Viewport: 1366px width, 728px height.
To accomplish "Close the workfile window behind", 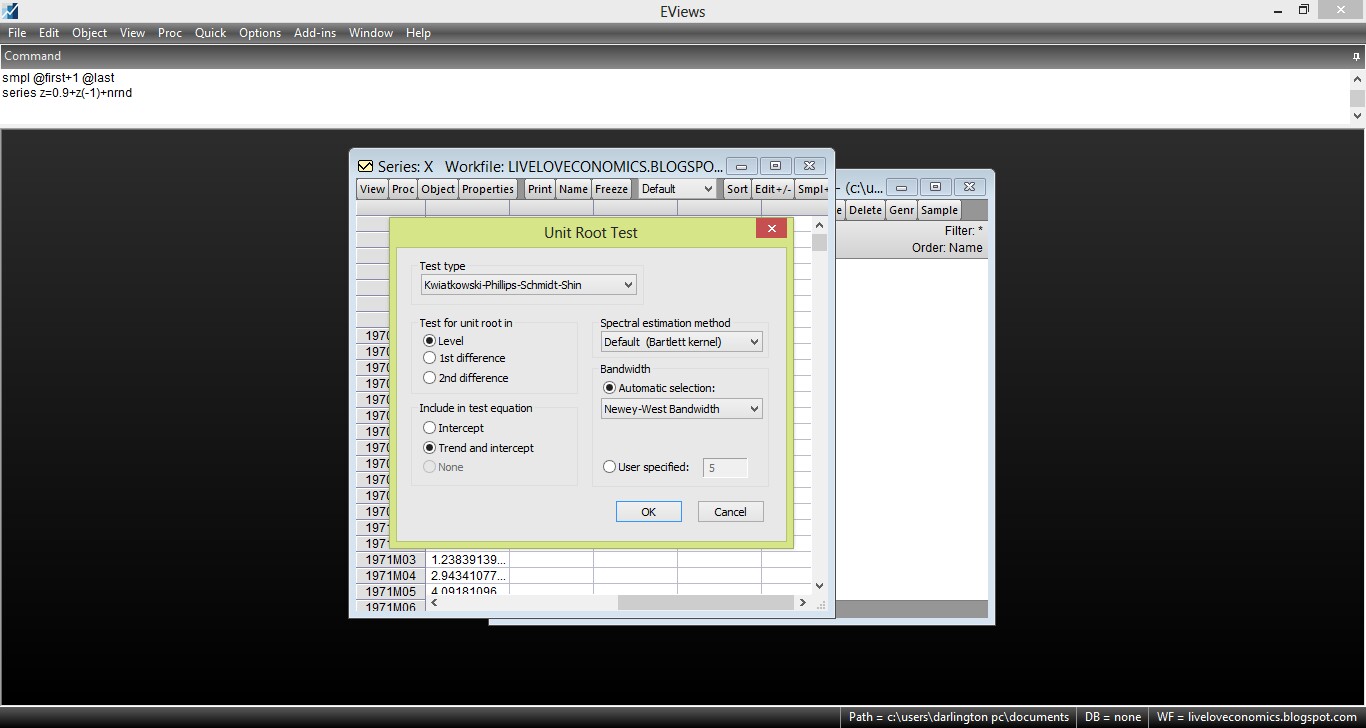I will (x=969, y=187).
